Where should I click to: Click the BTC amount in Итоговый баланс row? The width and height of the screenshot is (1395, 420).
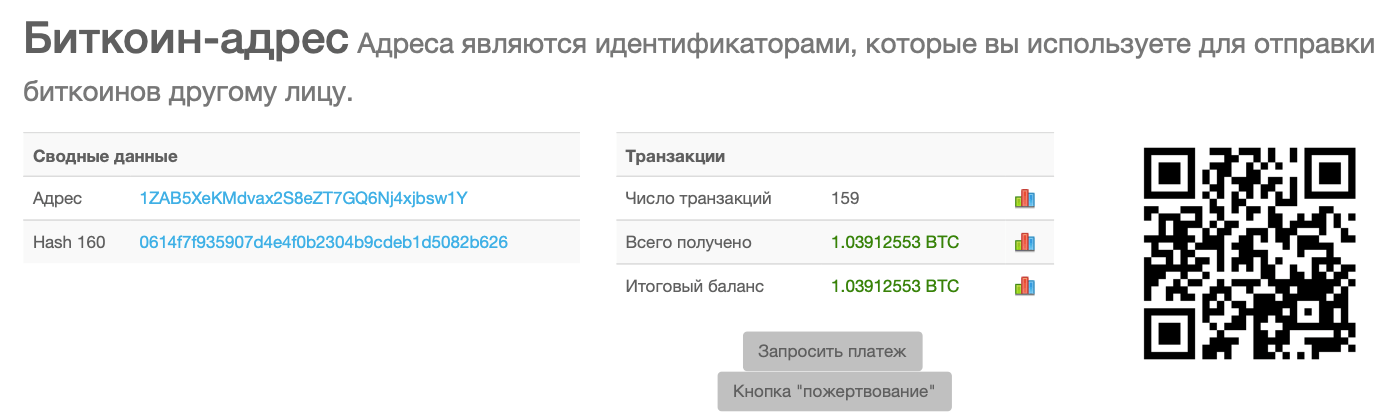894,287
